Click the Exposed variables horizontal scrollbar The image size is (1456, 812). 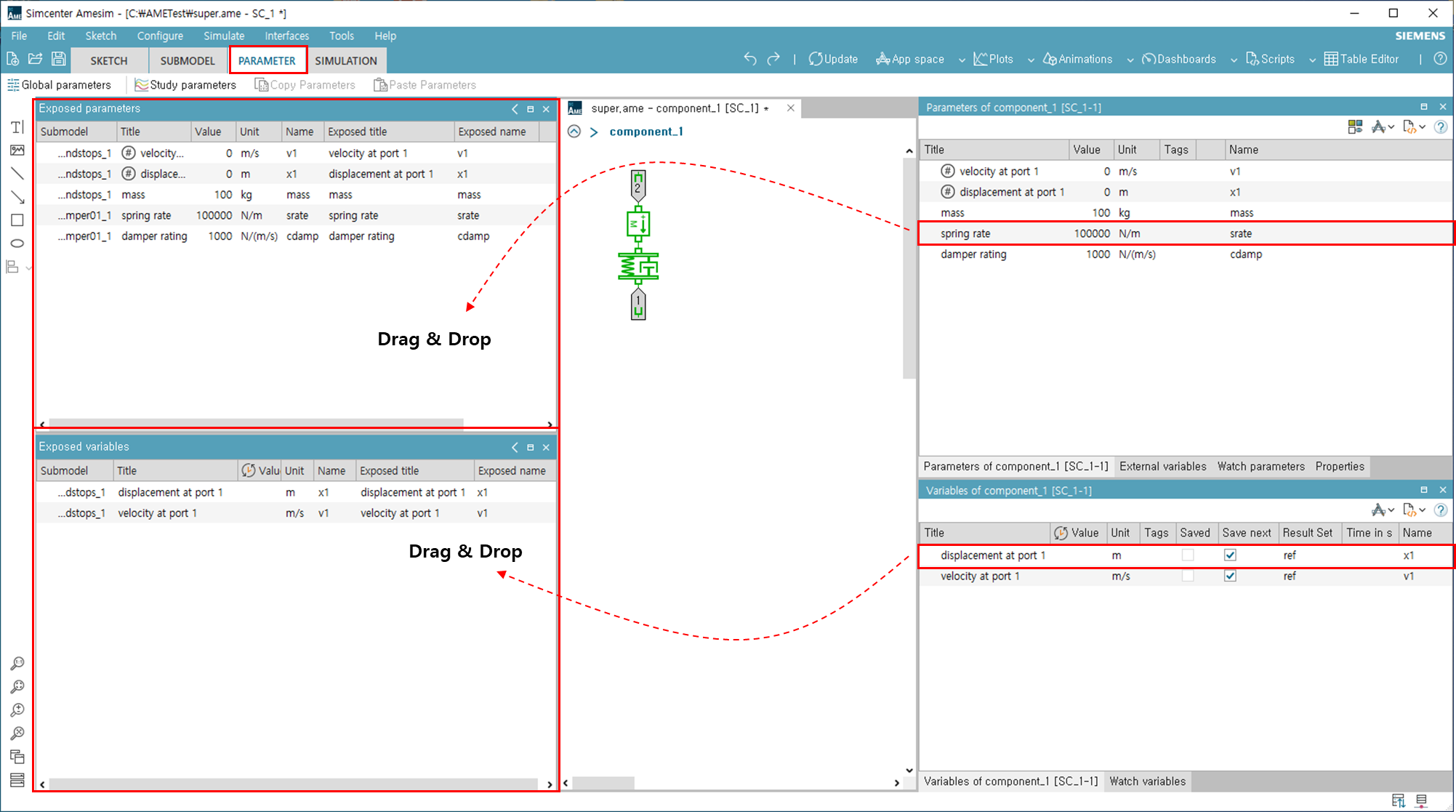[294, 784]
